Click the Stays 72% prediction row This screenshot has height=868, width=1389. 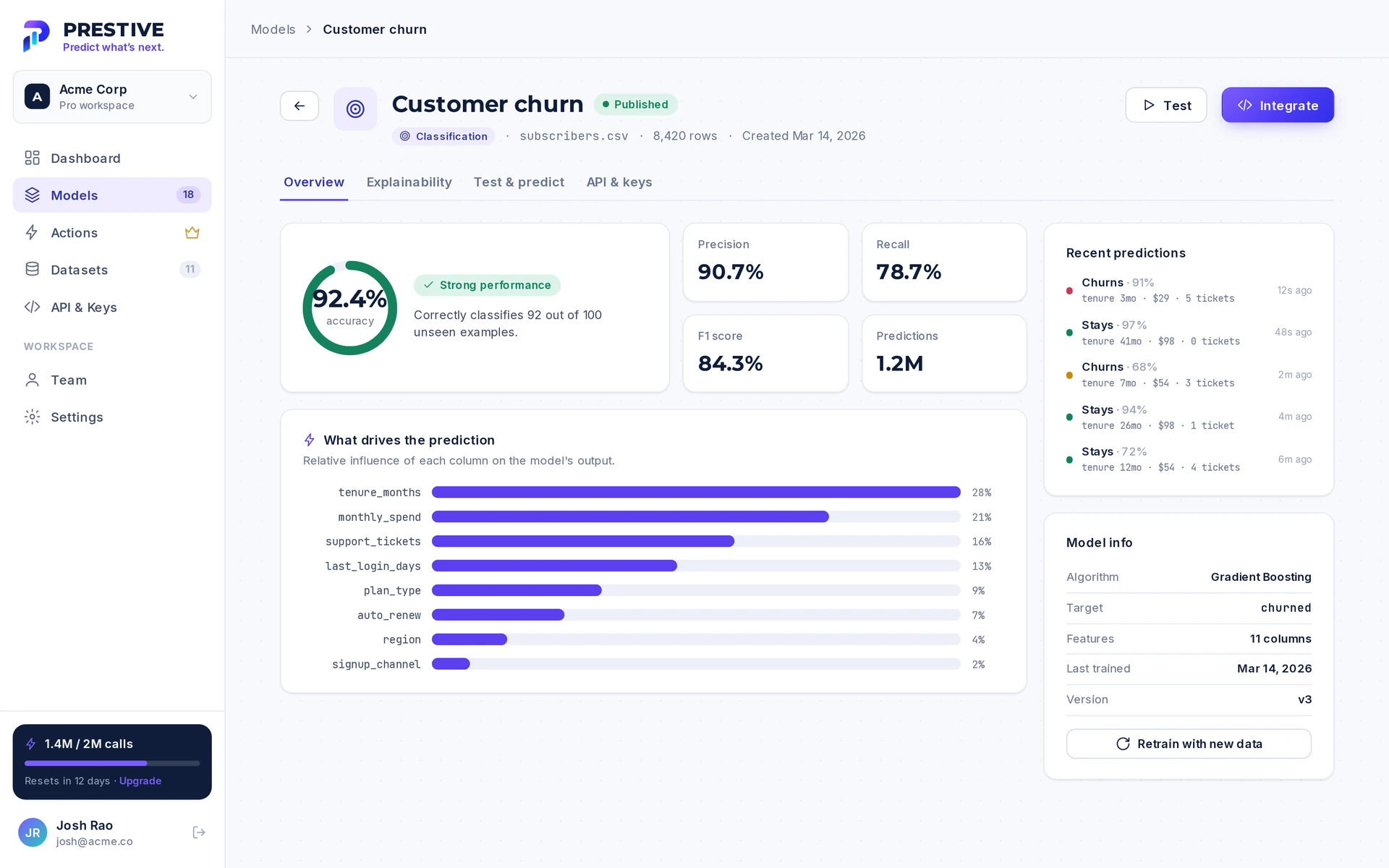click(x=1189, y=459)
